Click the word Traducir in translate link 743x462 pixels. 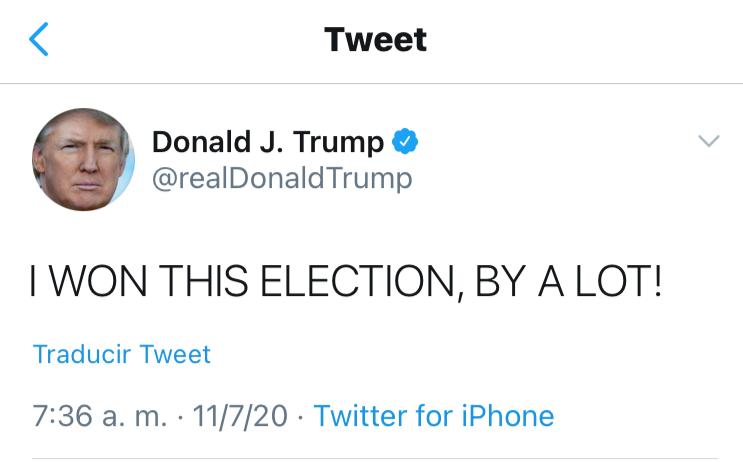pos(81,354)
